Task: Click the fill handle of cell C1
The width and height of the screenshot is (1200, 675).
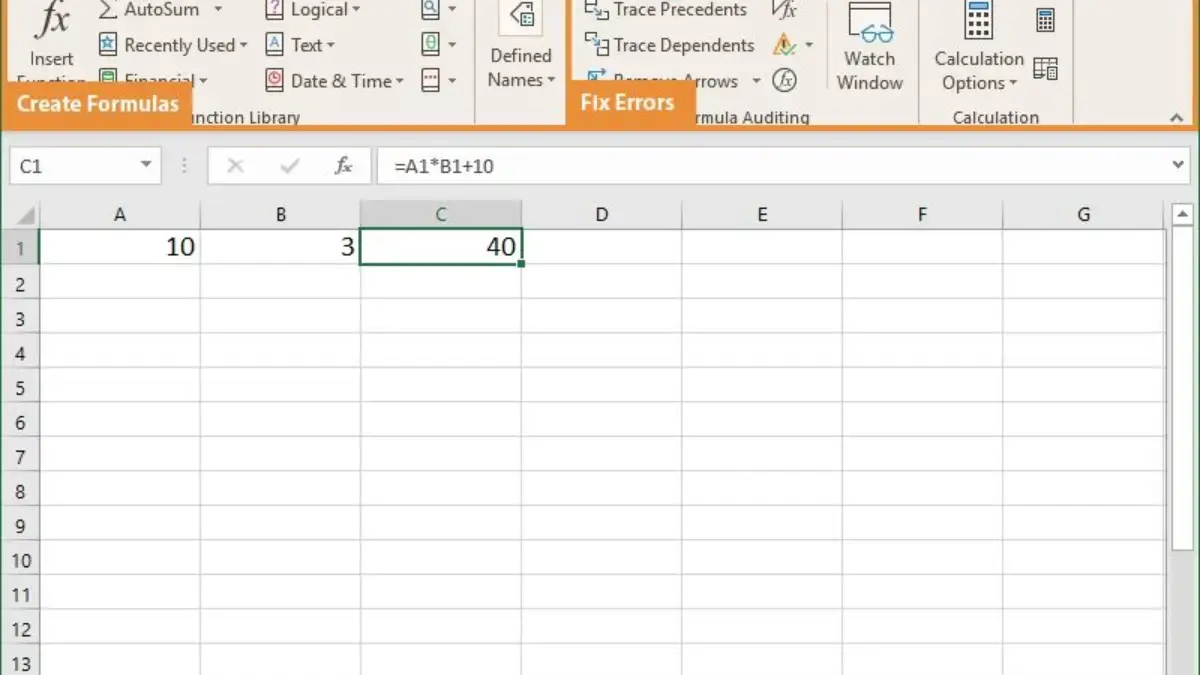Action: pyautogui.click(x=522, y=264)
